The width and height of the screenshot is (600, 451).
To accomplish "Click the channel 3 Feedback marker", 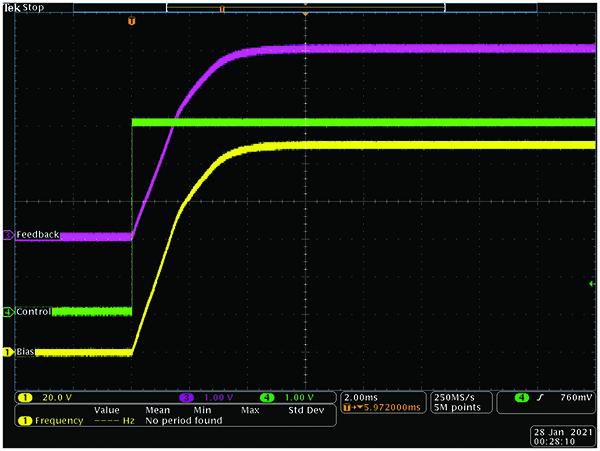I will pos(9,235).
